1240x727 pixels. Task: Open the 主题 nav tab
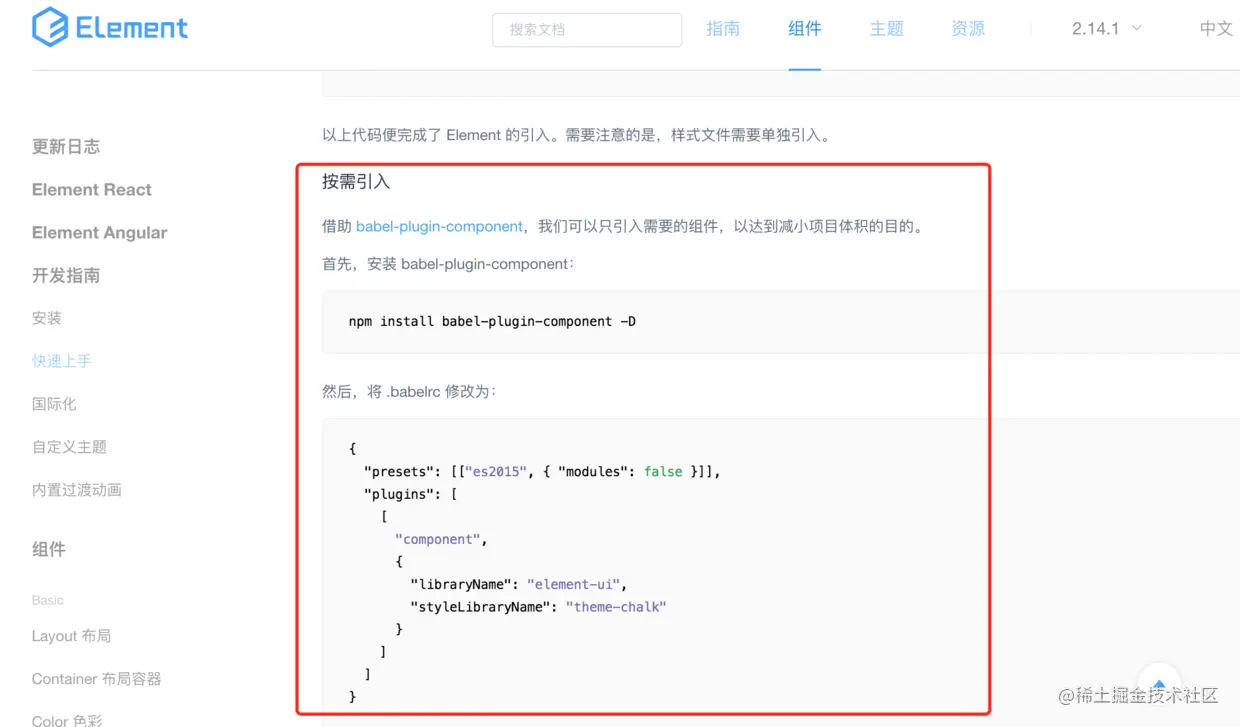pos(886,29)
